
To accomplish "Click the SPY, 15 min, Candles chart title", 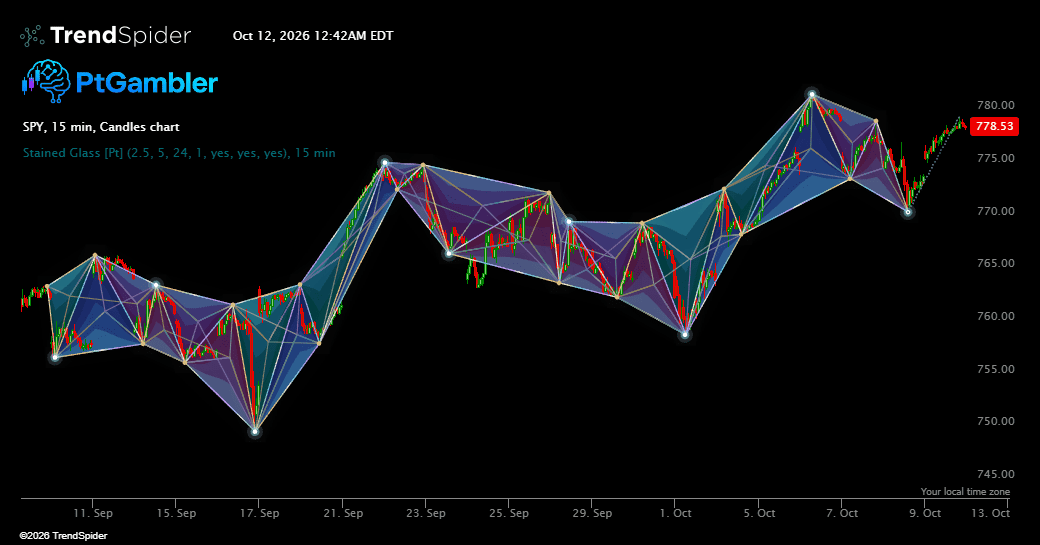I will (x=101, y=127).
